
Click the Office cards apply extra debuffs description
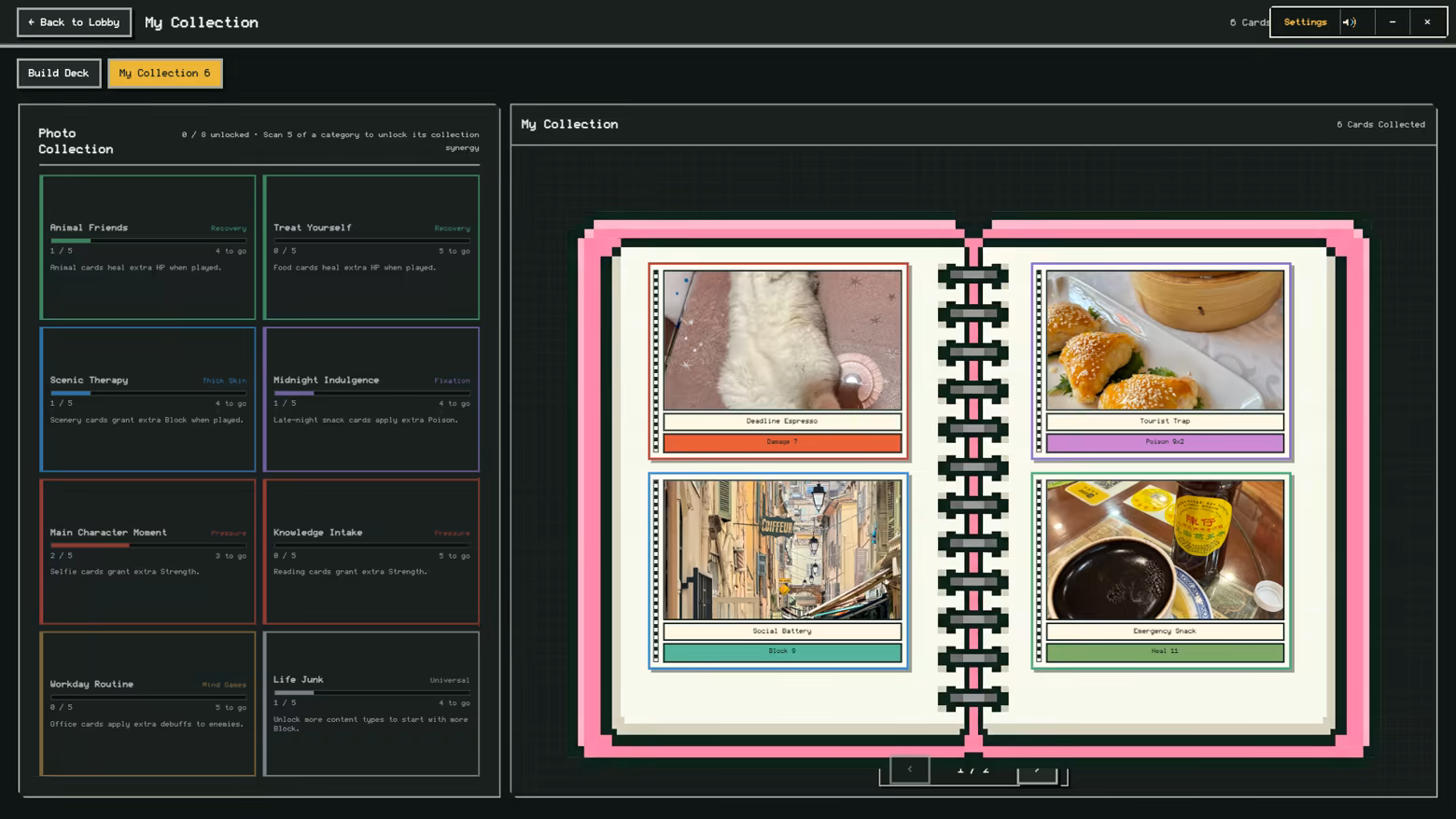coord(147,724)
